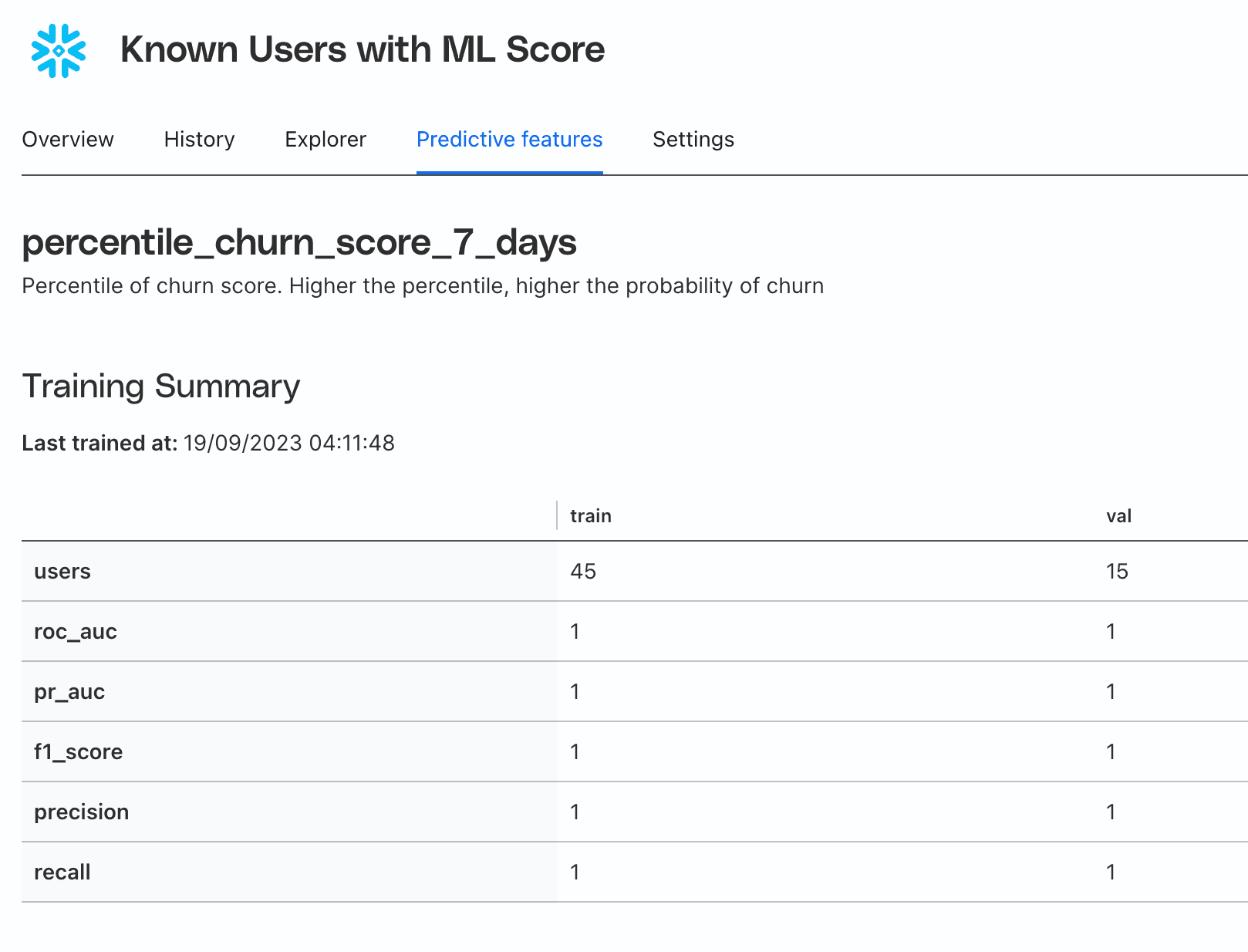Open the Overview tab
The height and width of the screenshot is (952, 1248).
click(68, 140)
